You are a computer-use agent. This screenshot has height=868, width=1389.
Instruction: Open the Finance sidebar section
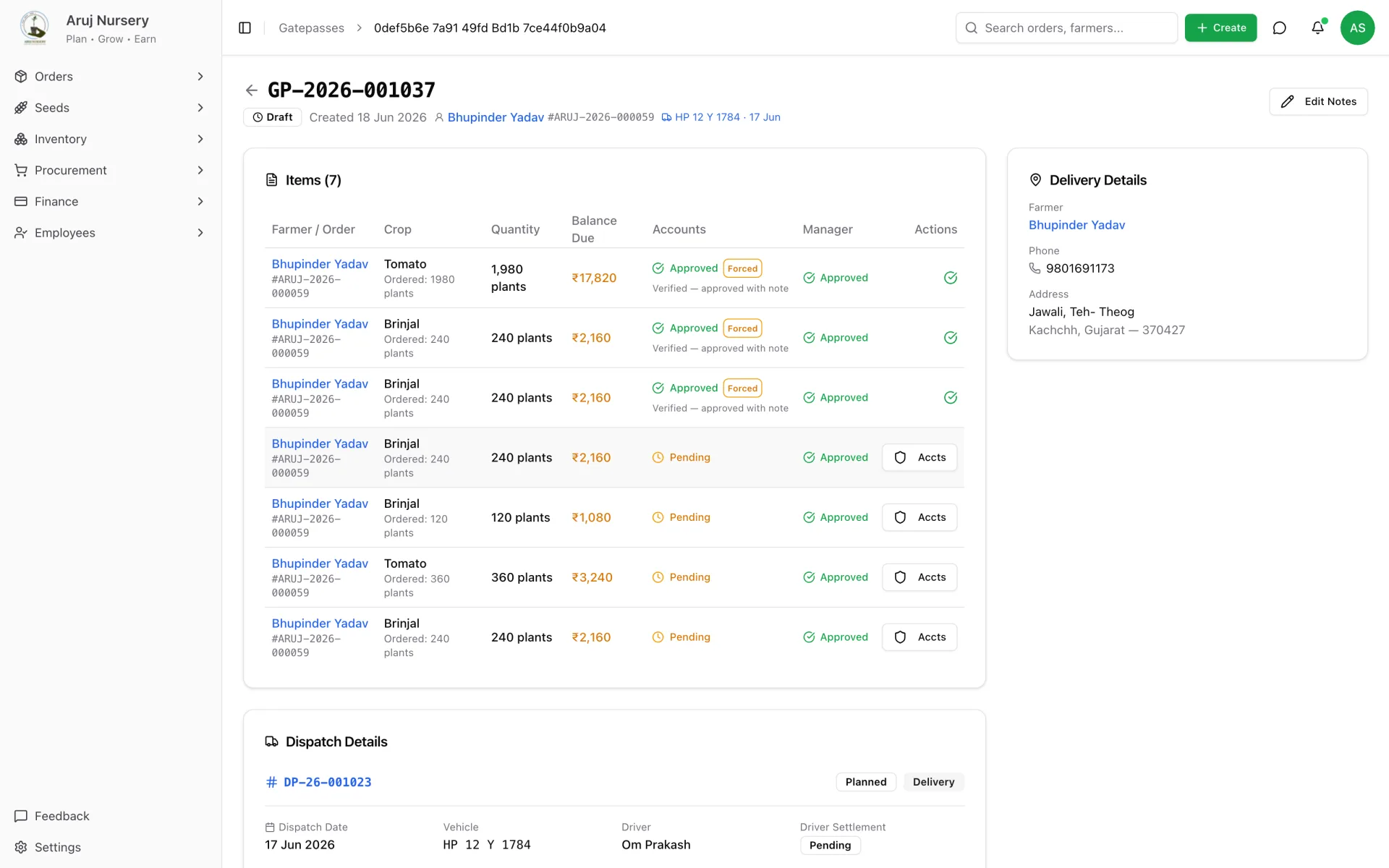click(x=110, y=201)
